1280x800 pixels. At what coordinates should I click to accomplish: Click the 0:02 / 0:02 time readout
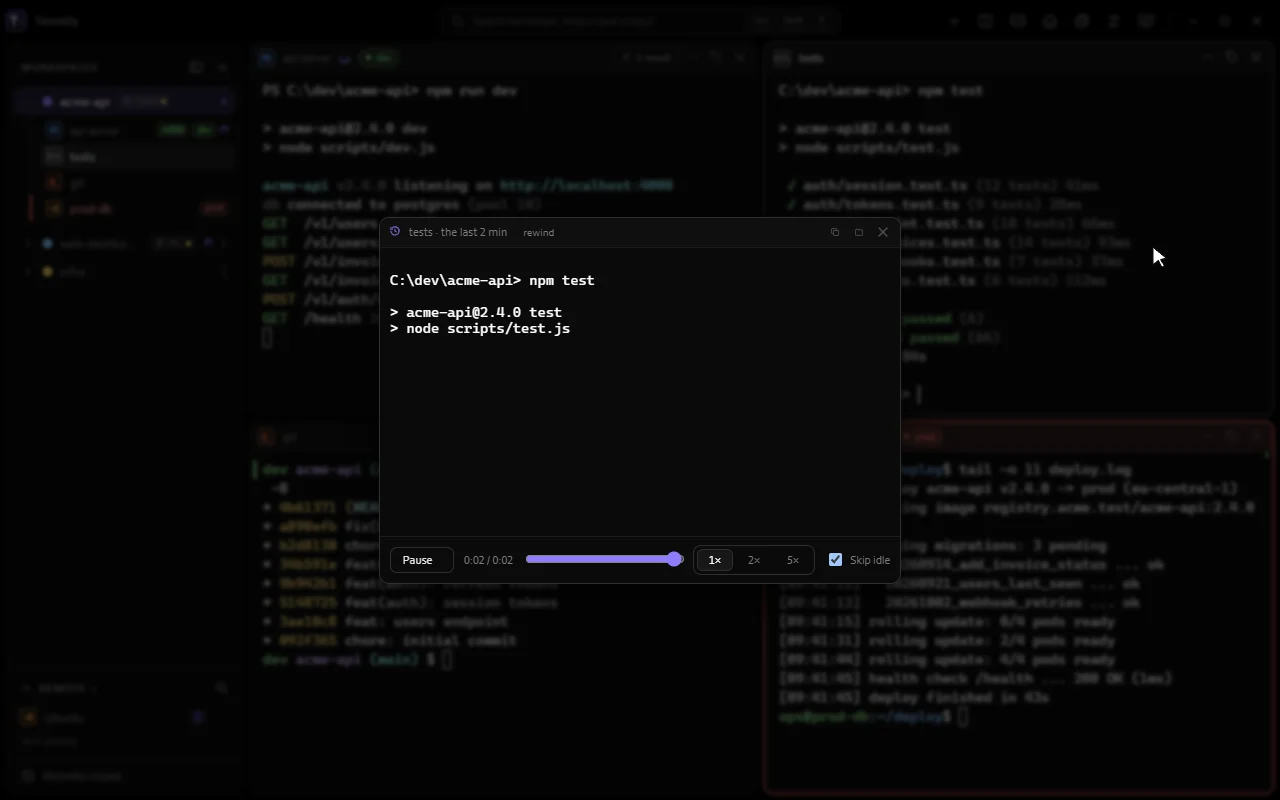(x=488, y=560)
